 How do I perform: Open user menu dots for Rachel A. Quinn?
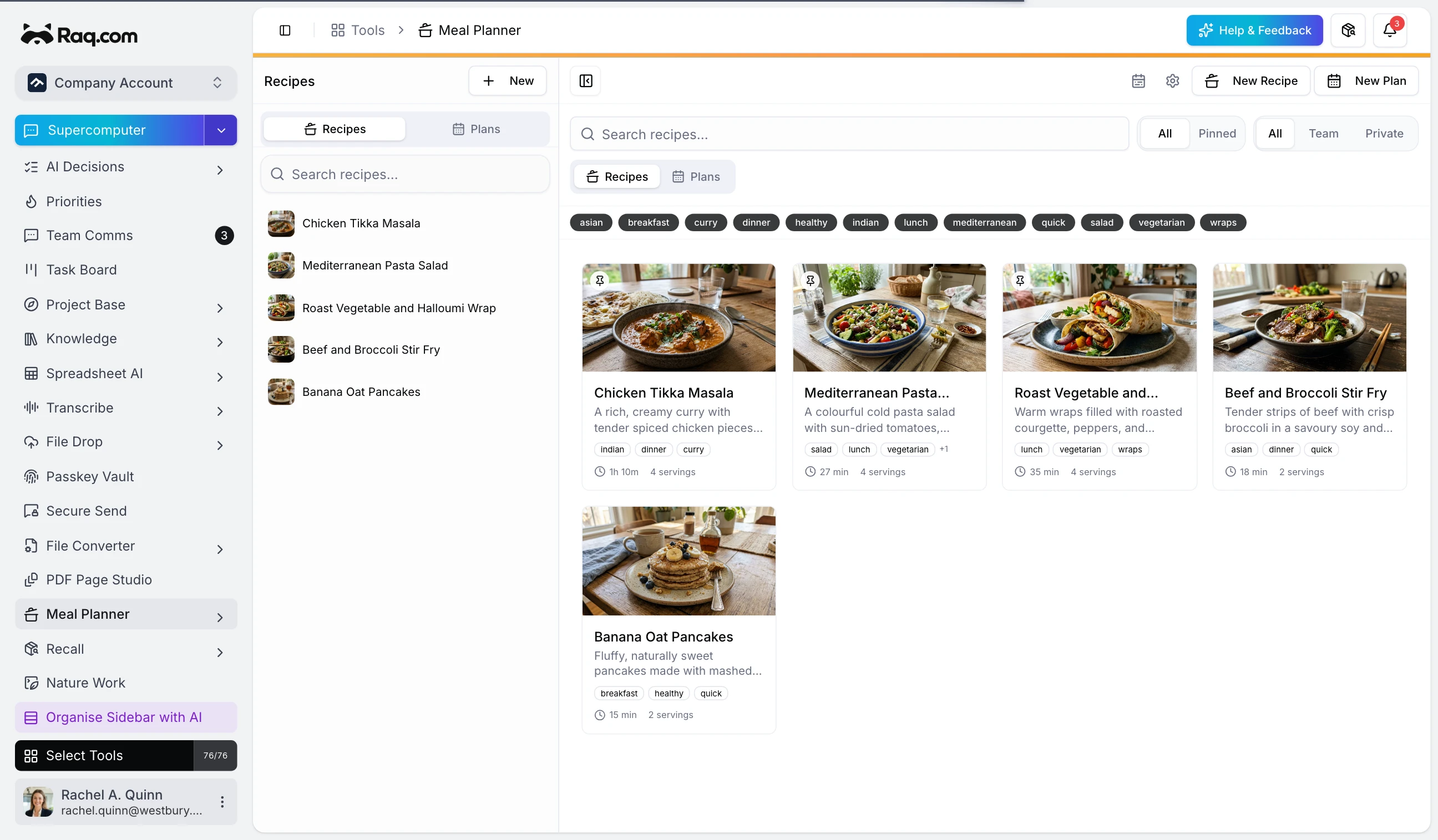[222, 801]
